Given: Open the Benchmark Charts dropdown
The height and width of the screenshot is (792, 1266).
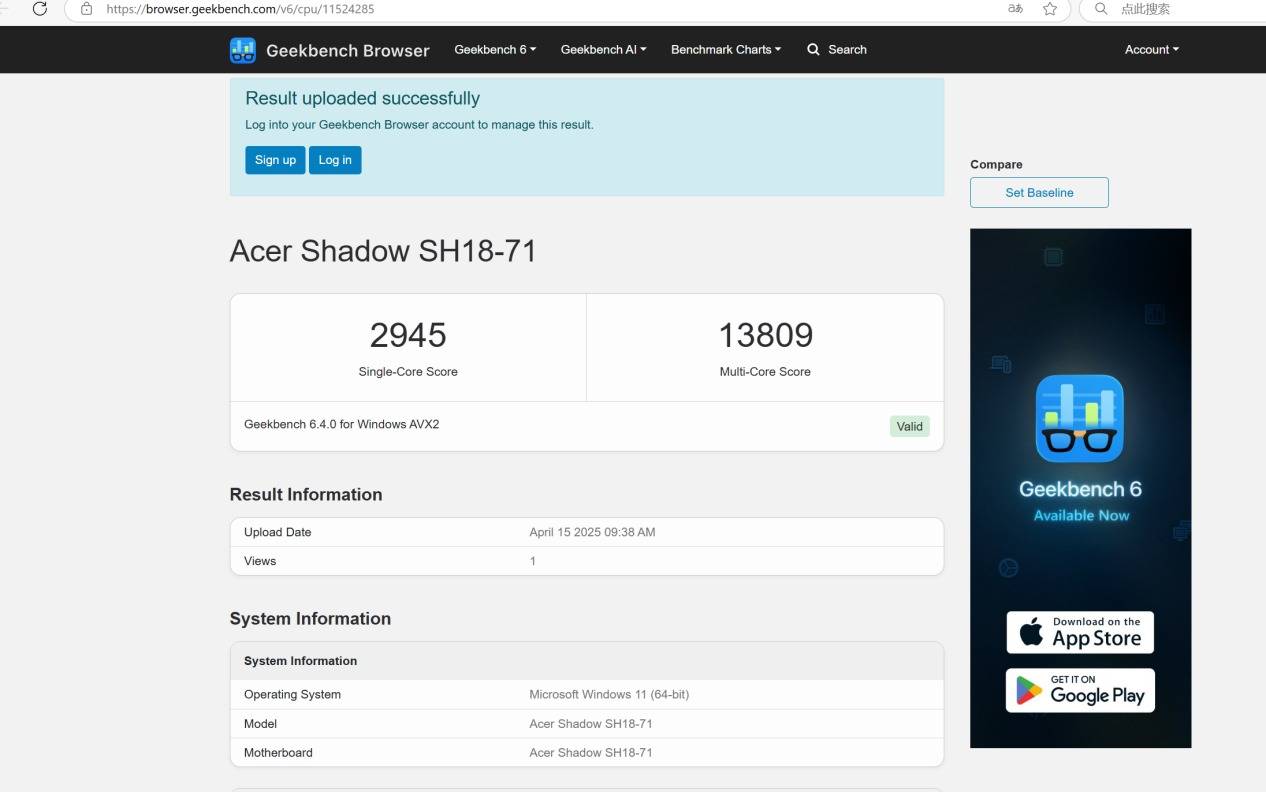Looking at the screenshot, I should 726,50.
